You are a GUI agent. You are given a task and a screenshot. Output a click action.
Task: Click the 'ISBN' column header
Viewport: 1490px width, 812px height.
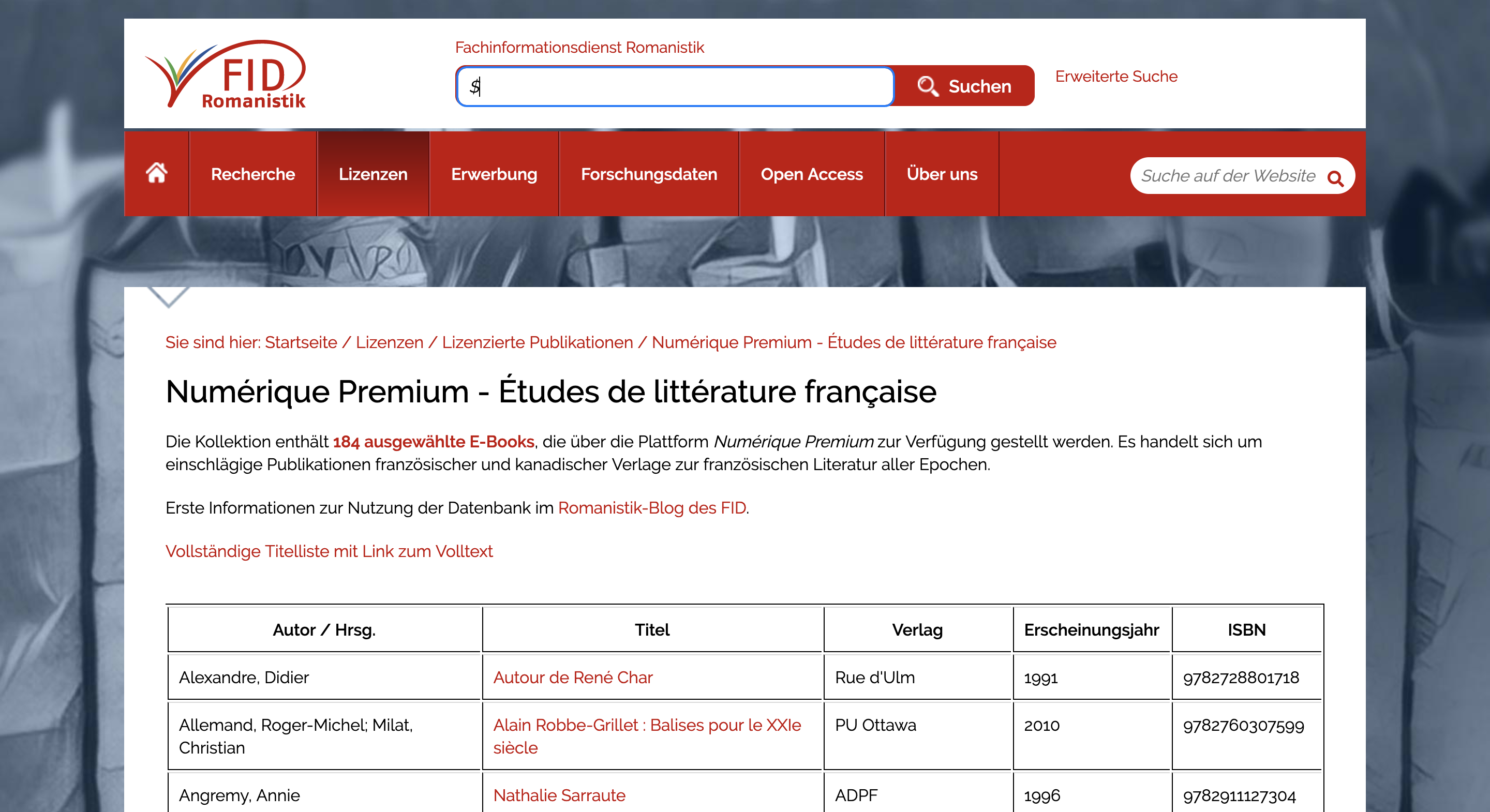(x=1246, y=630)
